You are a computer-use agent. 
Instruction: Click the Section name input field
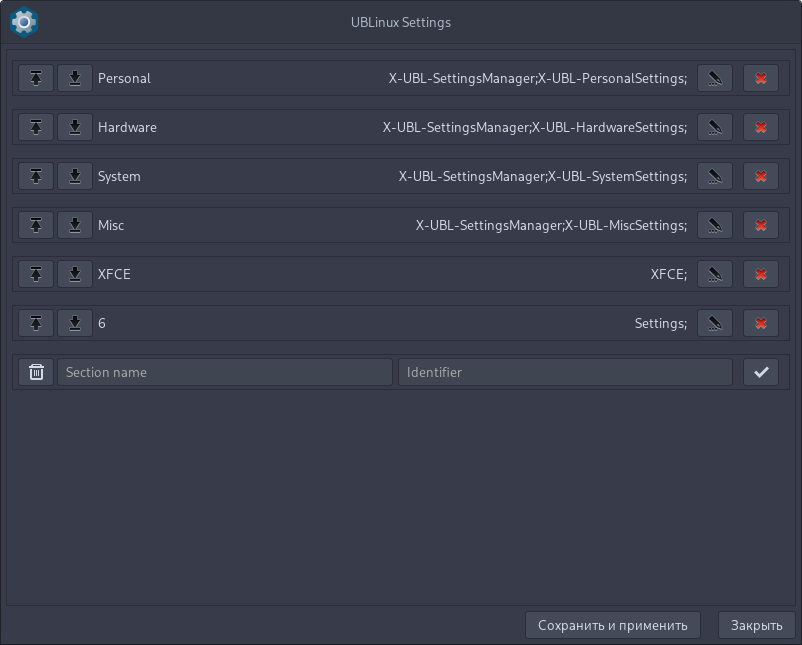(x=224, y=372)
